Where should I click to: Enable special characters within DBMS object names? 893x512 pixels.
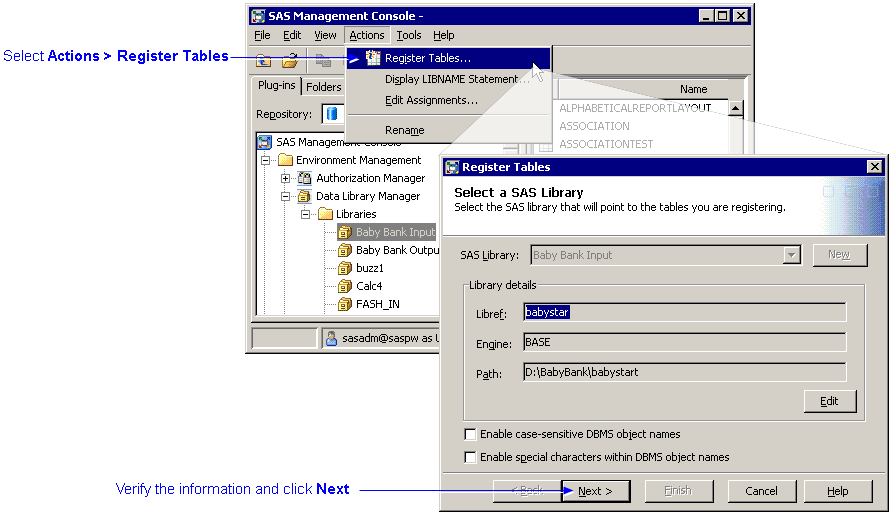click(x=471, y=457)
